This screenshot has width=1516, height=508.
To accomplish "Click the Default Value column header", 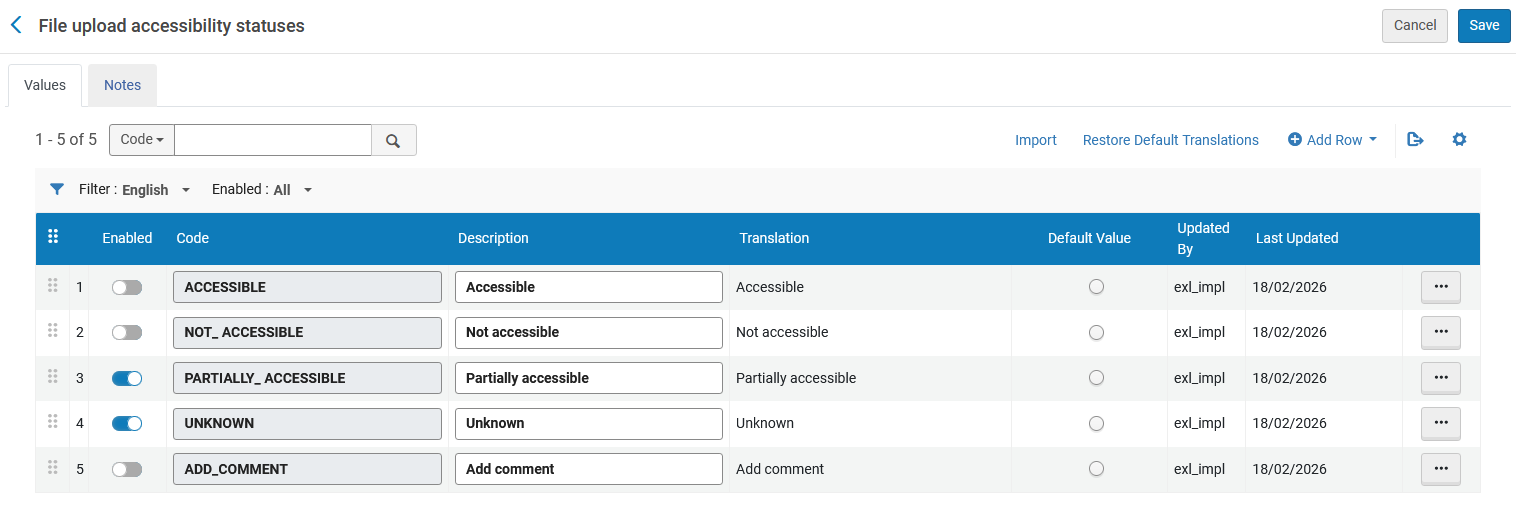I will coord(1089,238).
